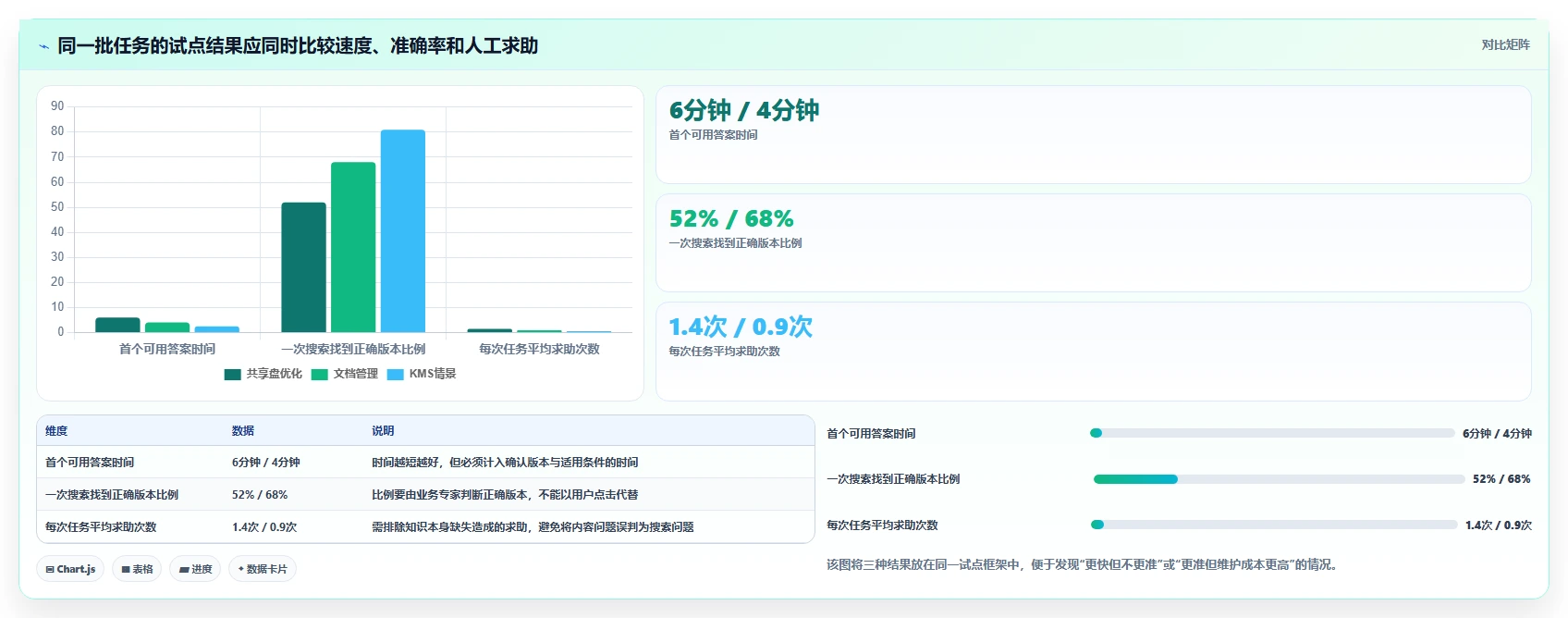Click the 数据卡片 tag chip
The image size is (1568, 618).
click(x=263, y=569)
